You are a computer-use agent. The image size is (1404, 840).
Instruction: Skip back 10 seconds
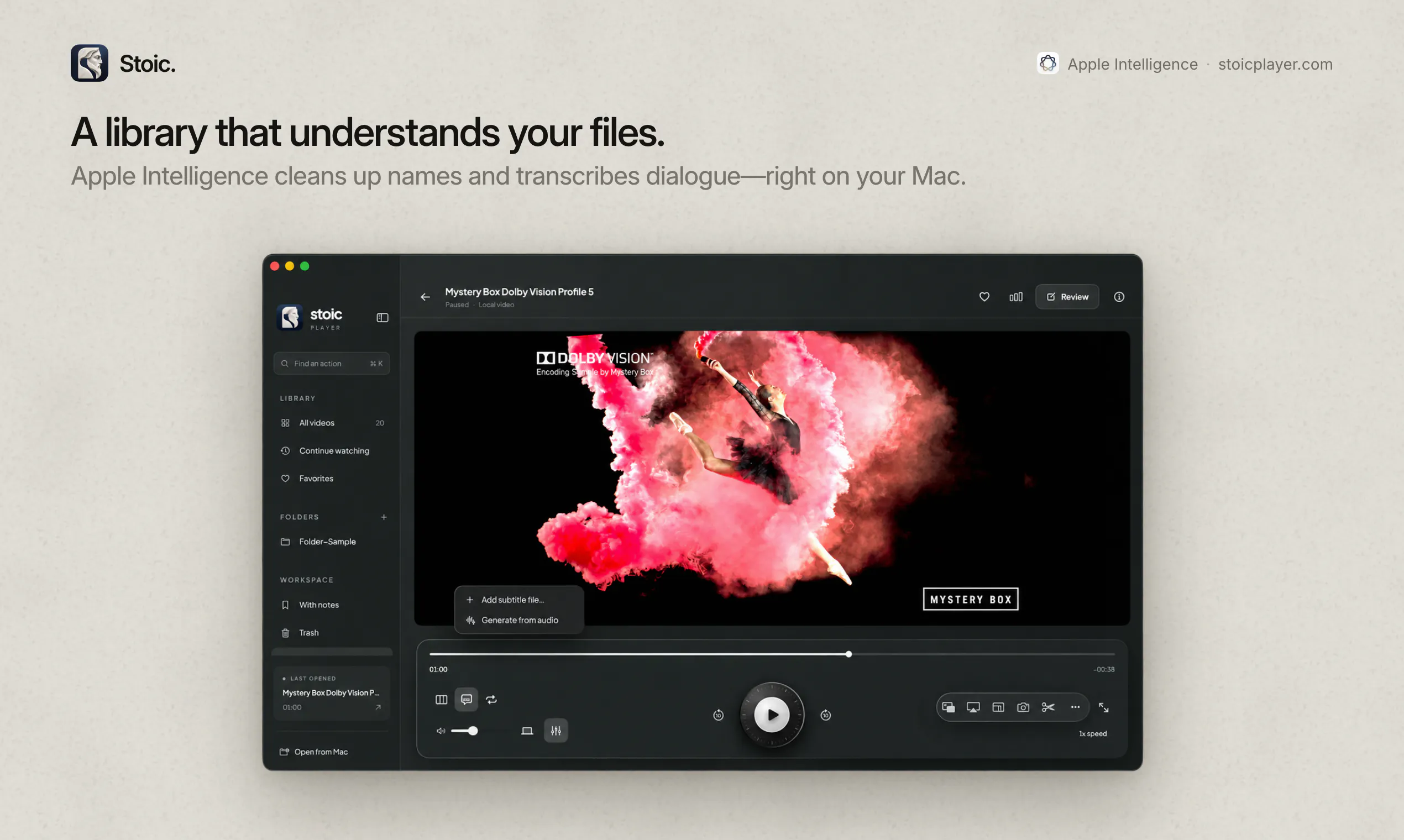pyautogui.click(x=719, y=715)
